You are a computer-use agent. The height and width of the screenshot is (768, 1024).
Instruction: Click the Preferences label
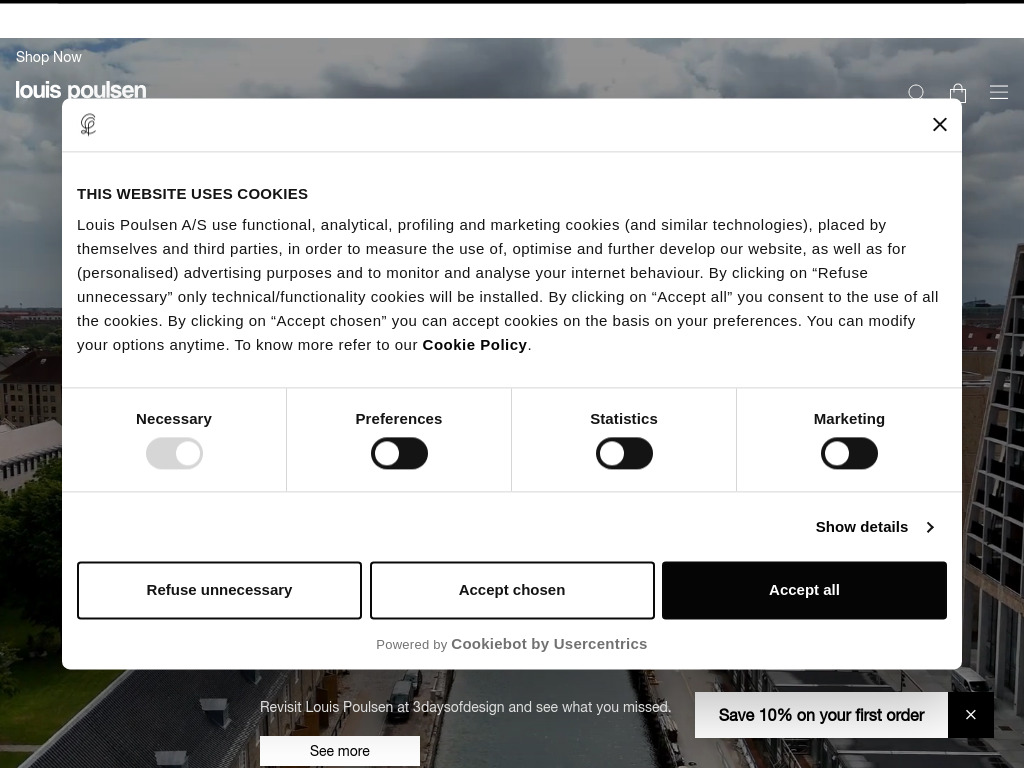point(399,419)
